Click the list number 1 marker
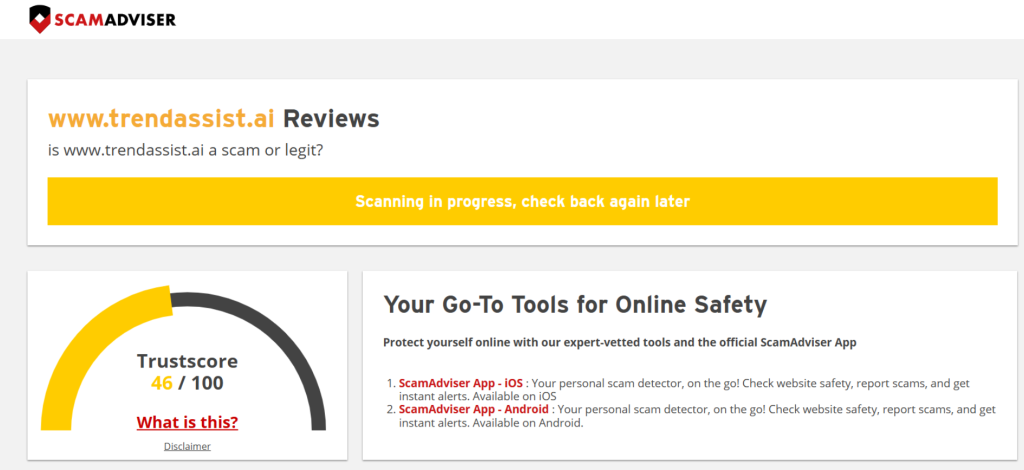 tap(390, 383)
